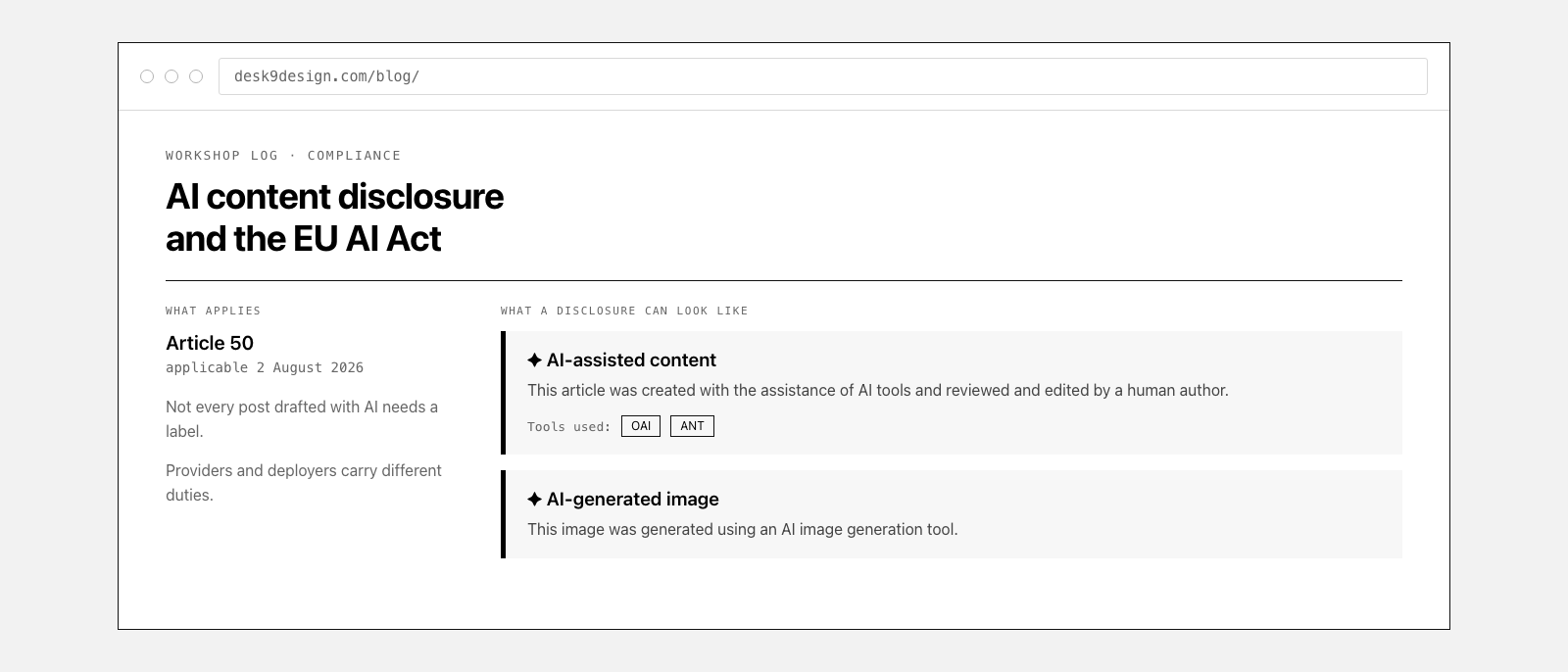1568x672 pixels.
Task: Click the second window control circle
Action: click(x=171, y=76)
